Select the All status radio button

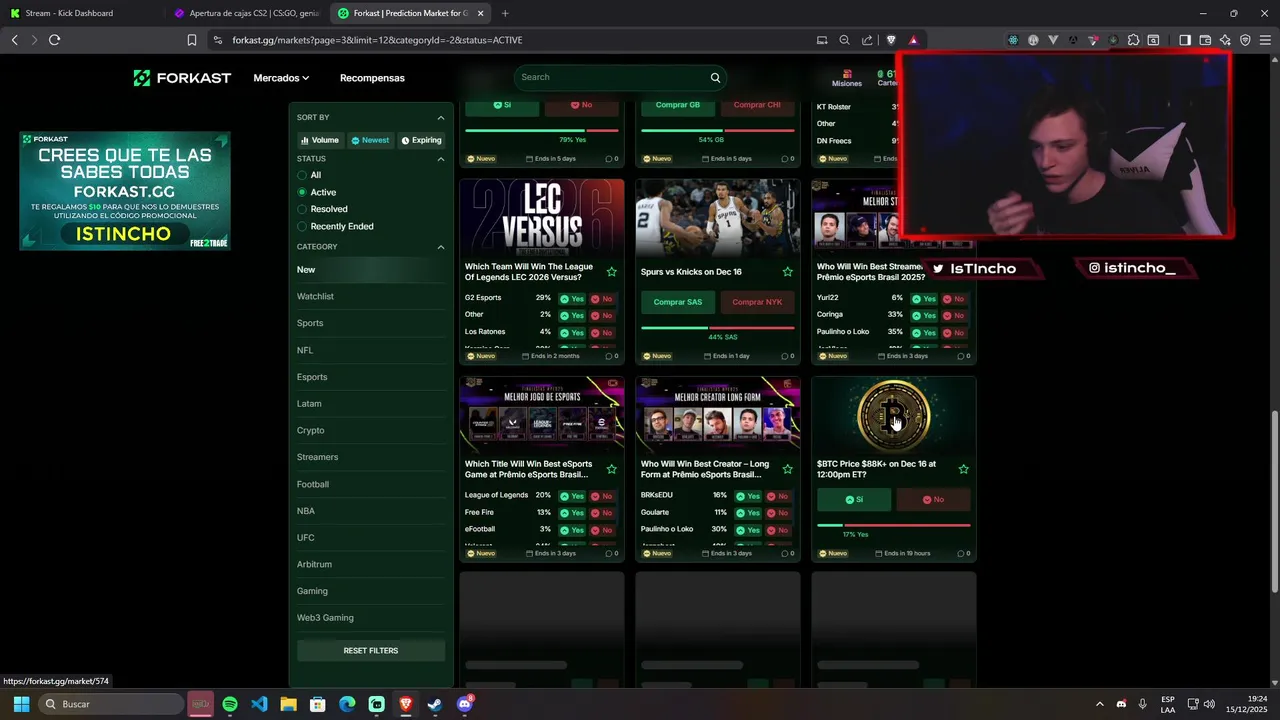pyautogui.click(x=302, y=175)
